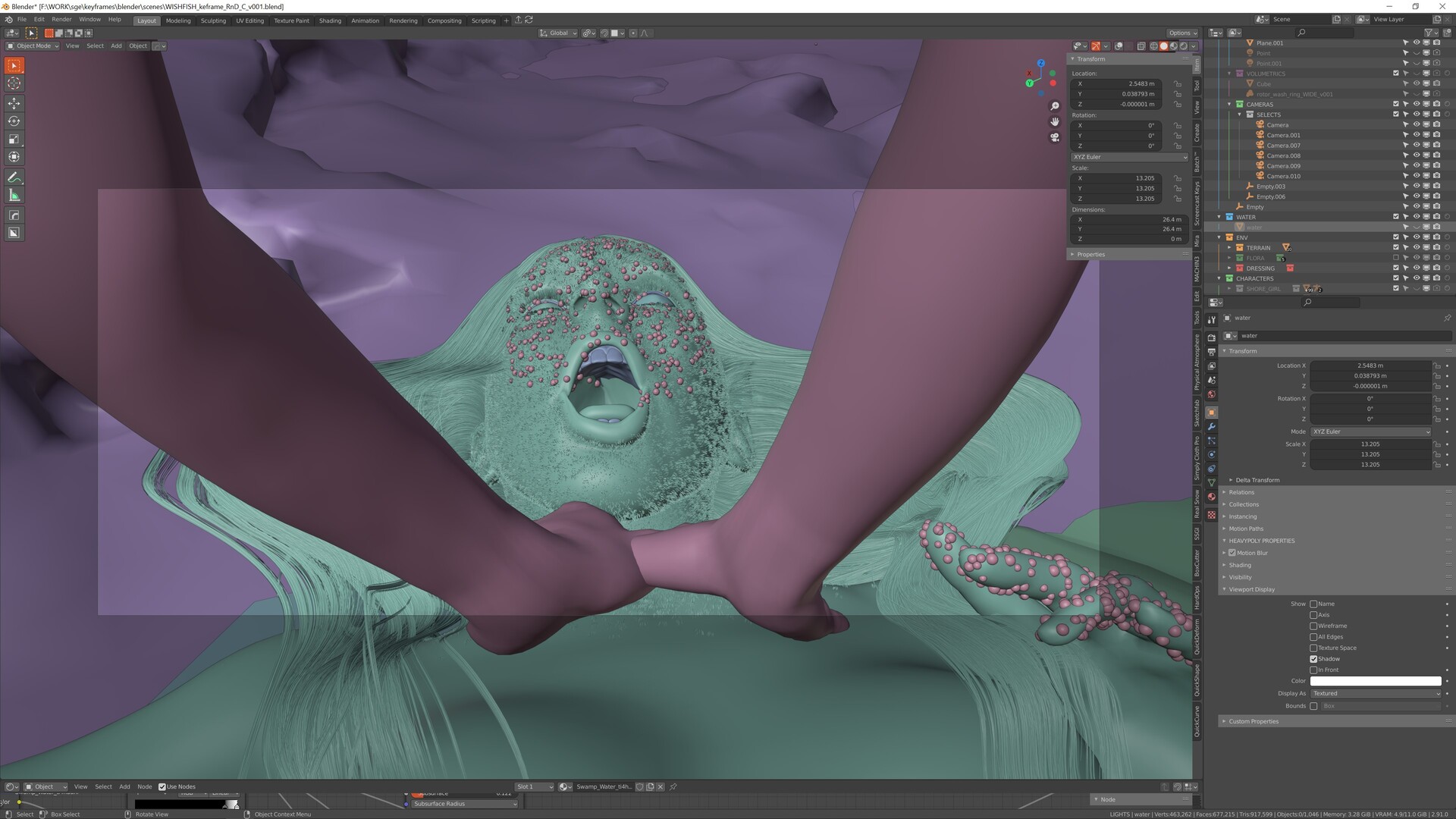
Task: Toggle the X-ray button in viewport header
Action: (x=1141, y=45)
